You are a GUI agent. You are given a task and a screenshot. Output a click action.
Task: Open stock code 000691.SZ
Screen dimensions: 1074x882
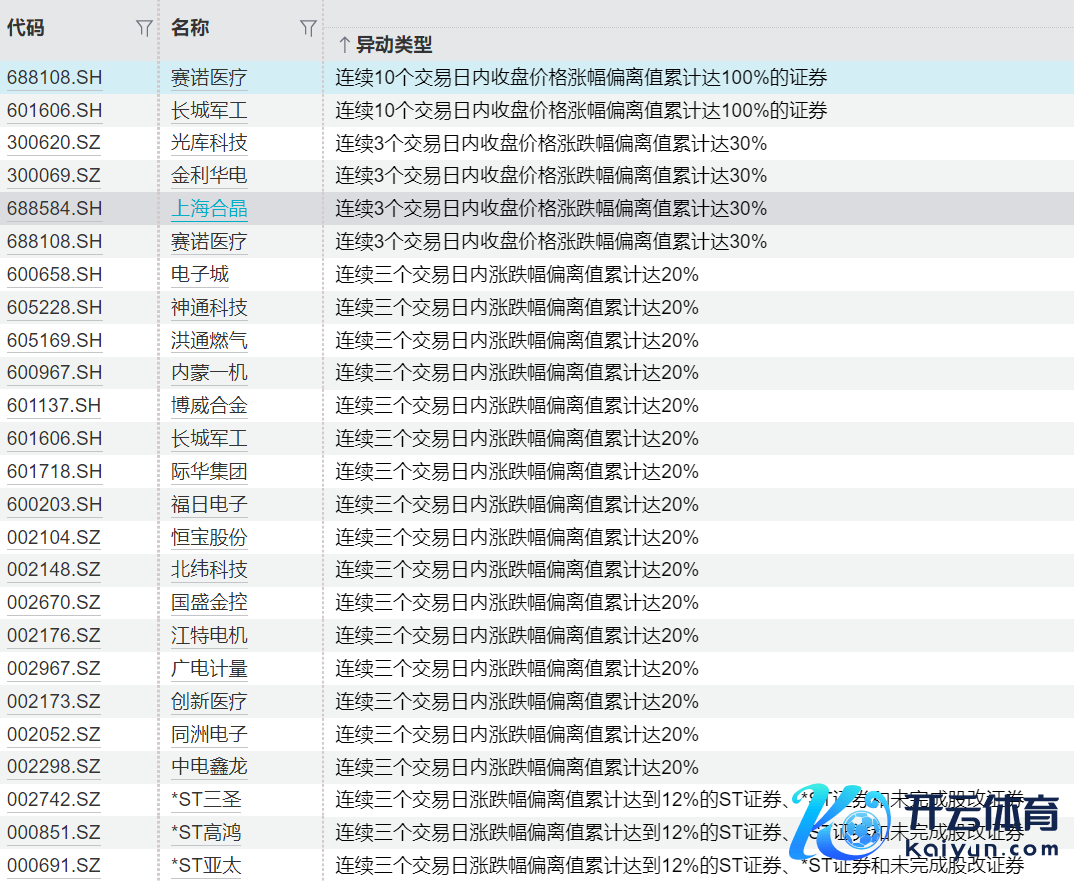coord(54,866)
